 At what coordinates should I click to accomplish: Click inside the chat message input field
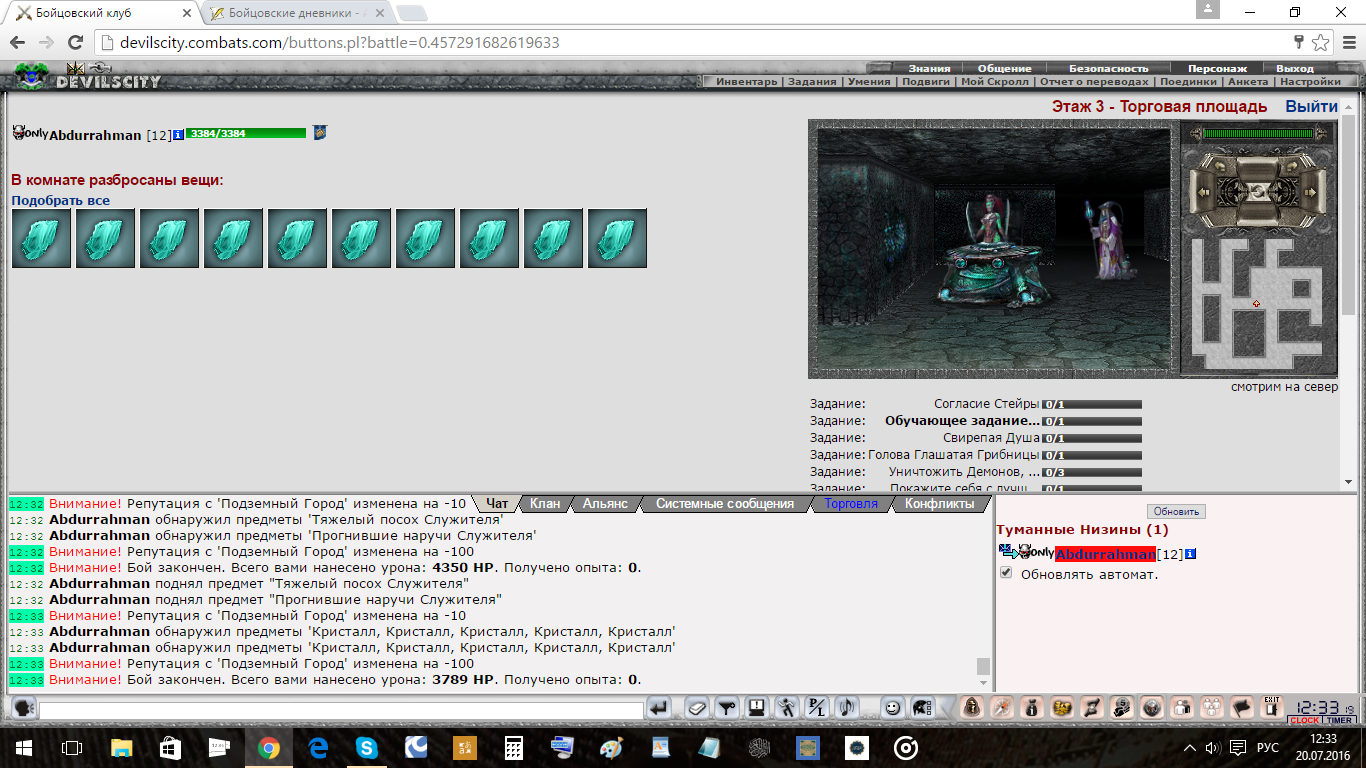tap(341, 710)
